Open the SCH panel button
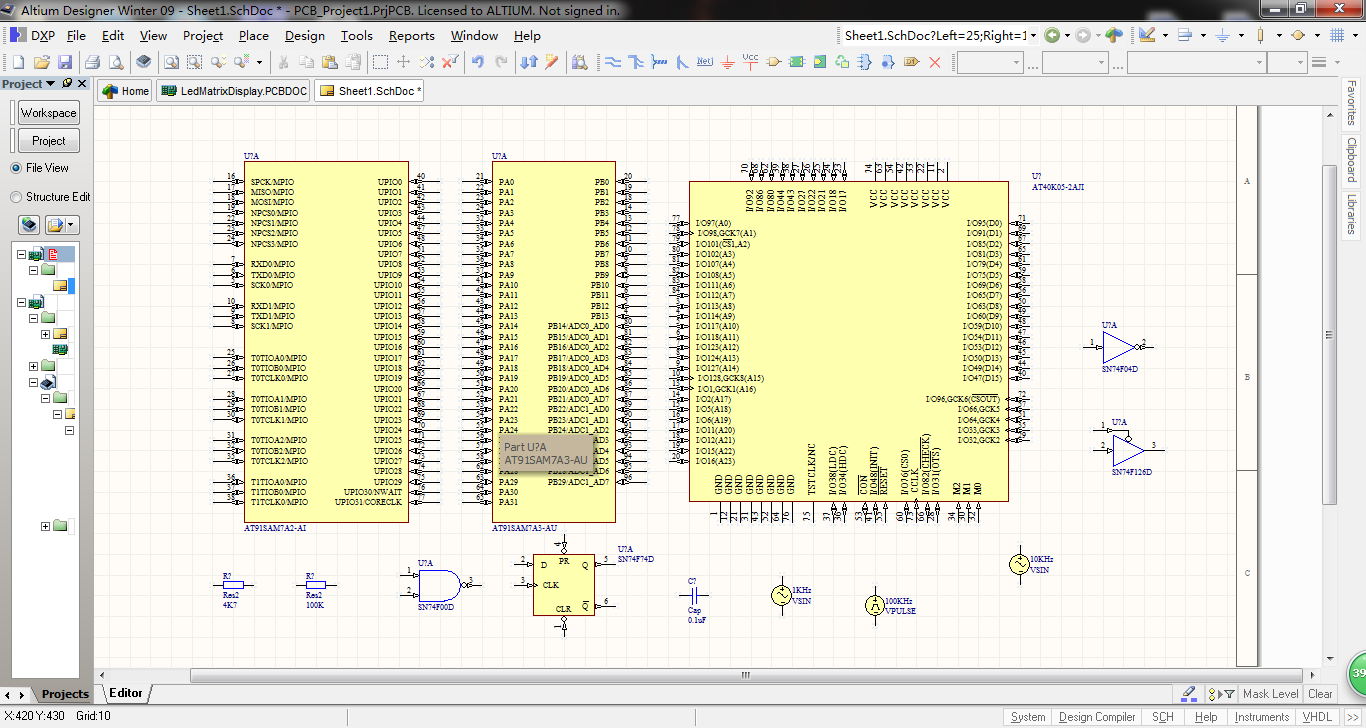The image size is (1366, 728). click(x=1162, y=717)
